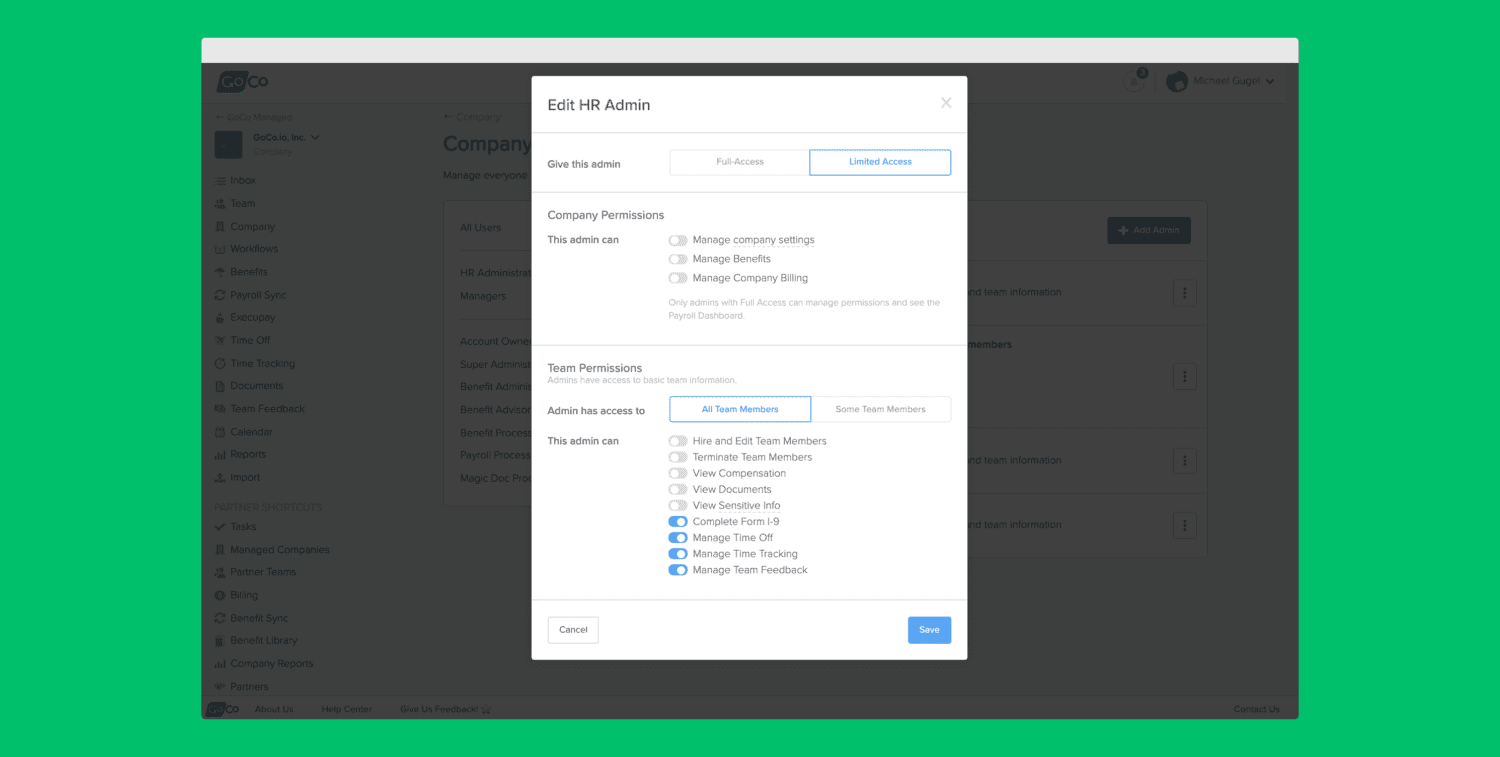Image resolution: width=1500 pixels, height=757 pixels.
Task: Open the first admin row's three-dot menu
Action: [1184, 293]
